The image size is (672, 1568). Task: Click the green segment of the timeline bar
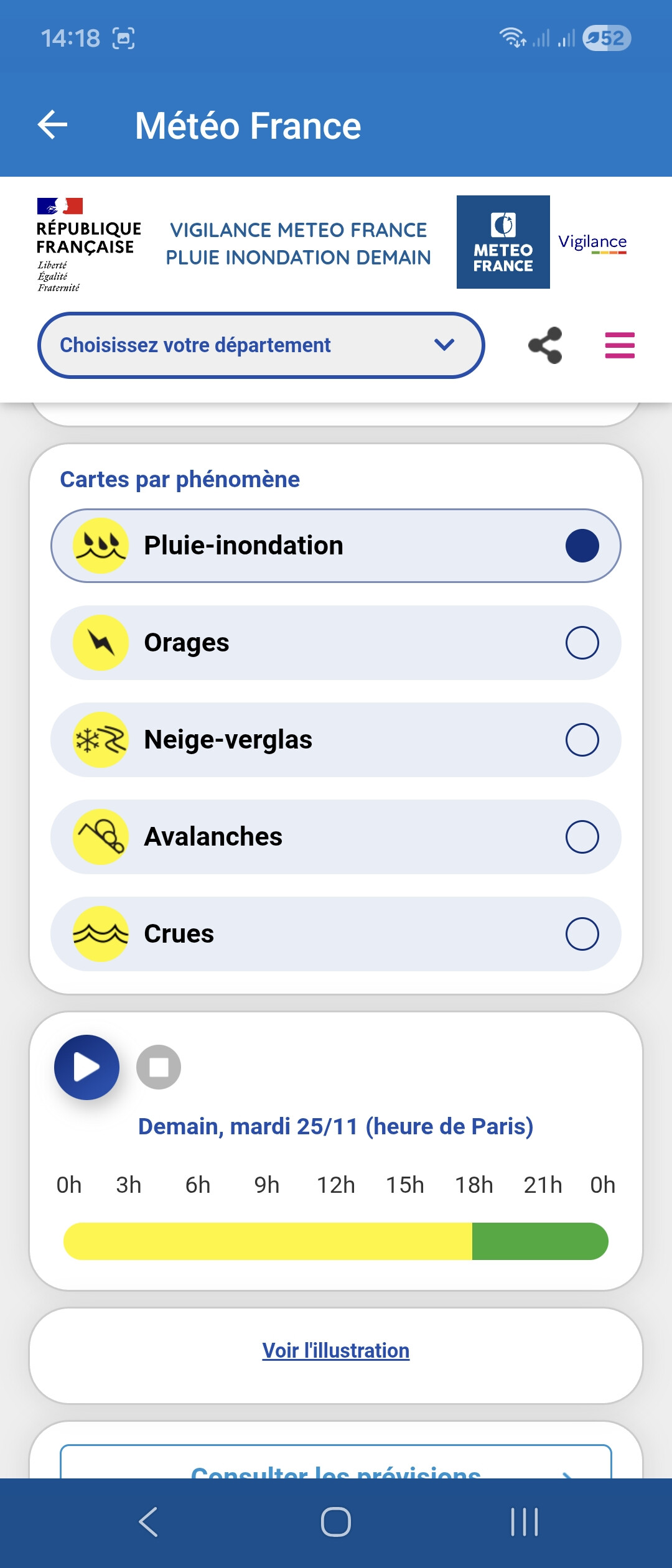(539, 1241)
